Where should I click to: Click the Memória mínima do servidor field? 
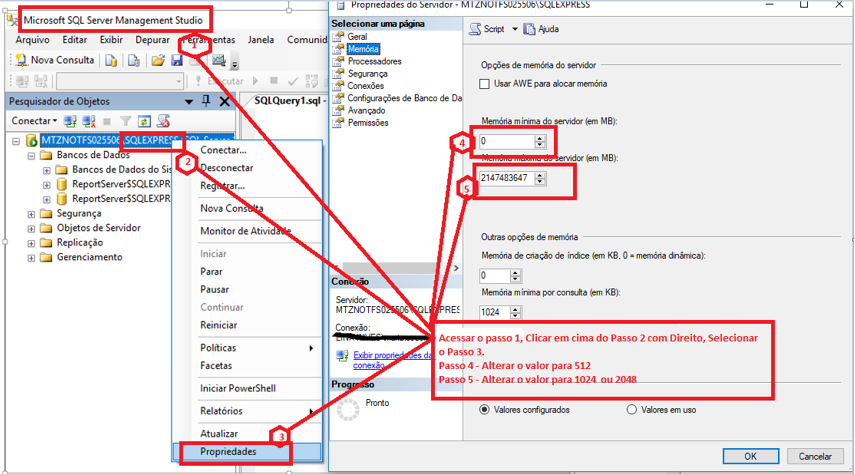pyautogui.click(x=511, y=141)
